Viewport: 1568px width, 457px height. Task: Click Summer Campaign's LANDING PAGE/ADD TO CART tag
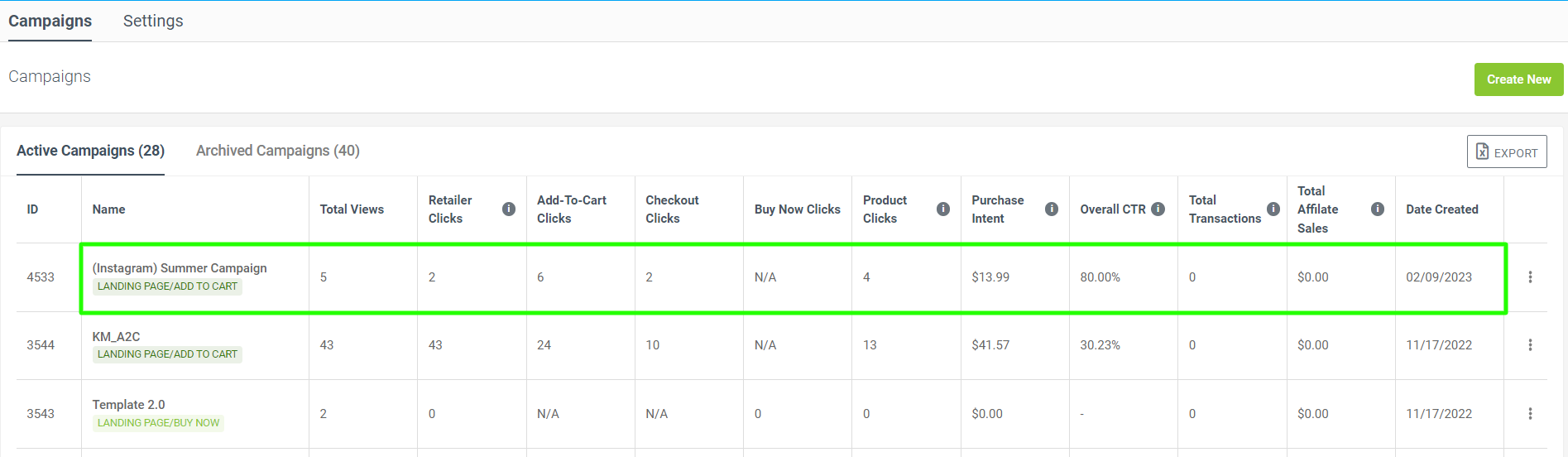point(167,286)
